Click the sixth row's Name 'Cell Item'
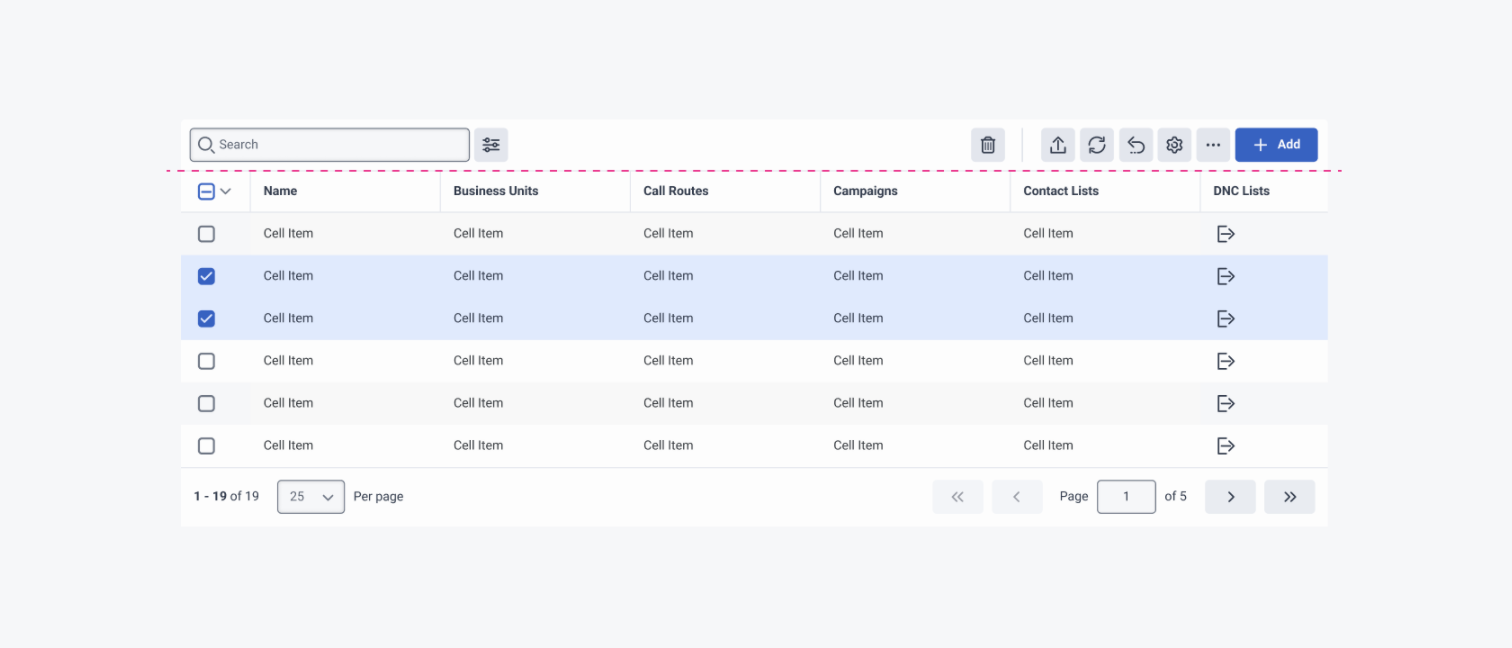1512x648 pixels. tap(288, 446)
